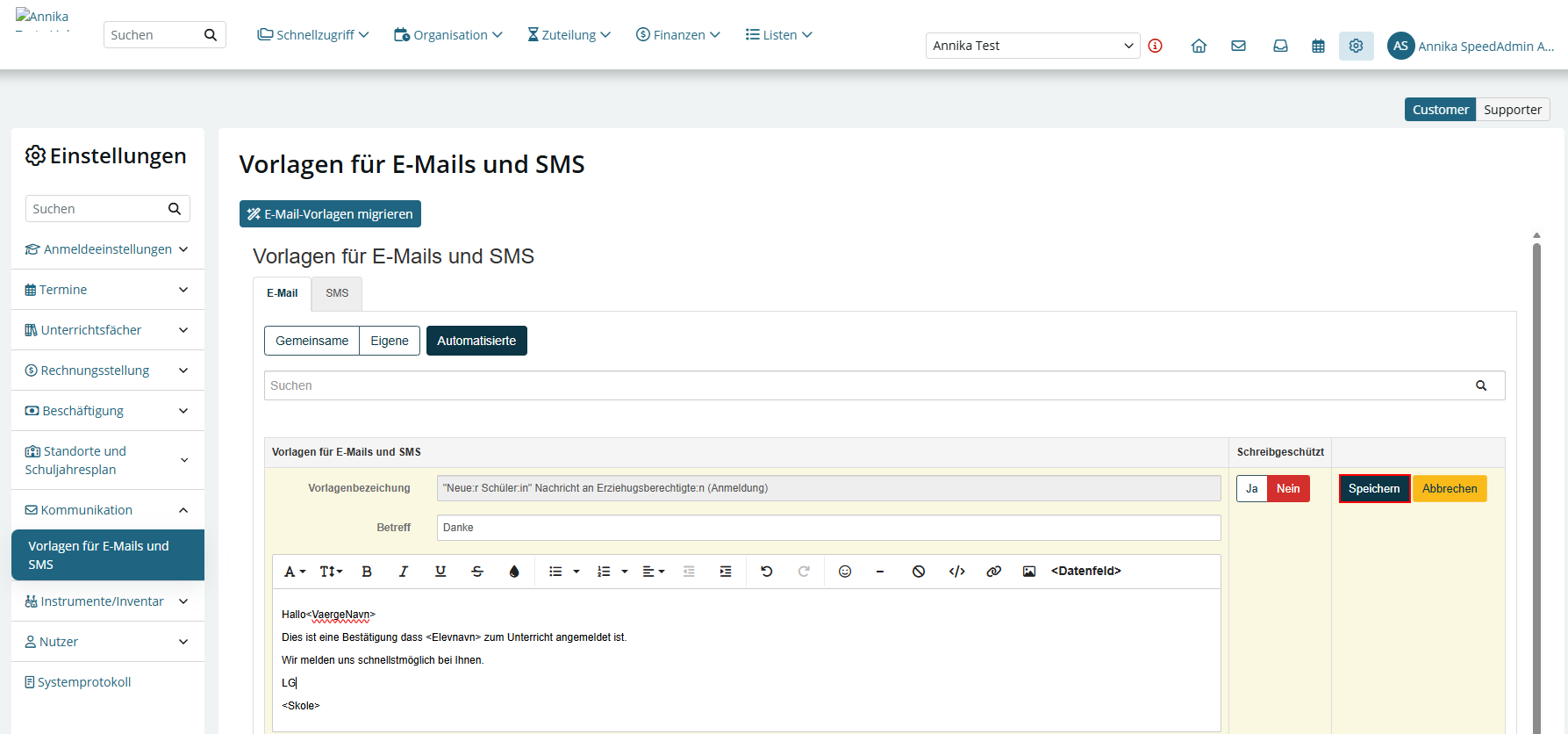Set Schreibgeschützt to Ja
Screen dimensions: 1568x734
(x=1252, y=489)
